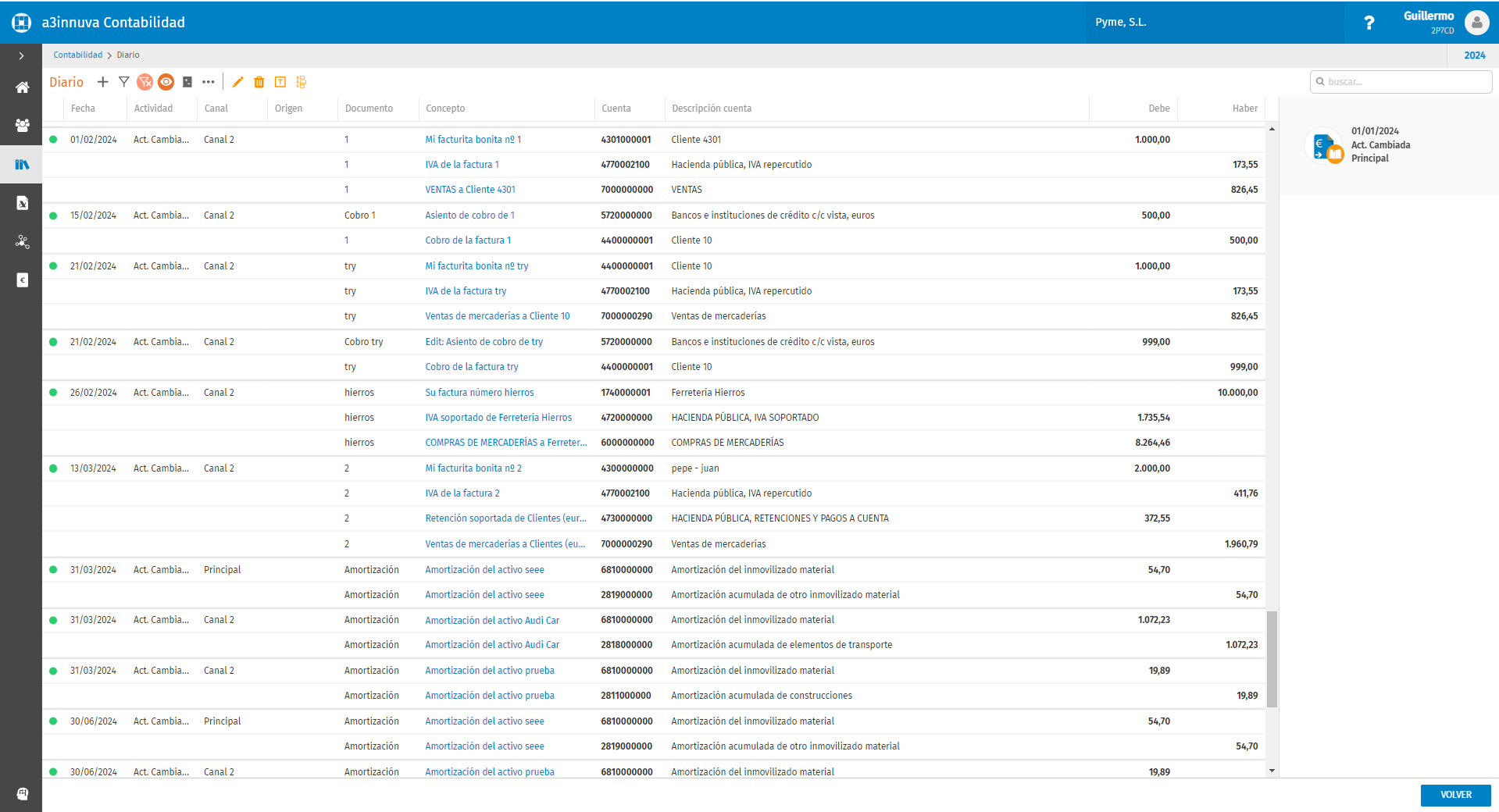1499x812 pixels.
Task: Open the funnel filter tool
Action: tap(123, 82)
